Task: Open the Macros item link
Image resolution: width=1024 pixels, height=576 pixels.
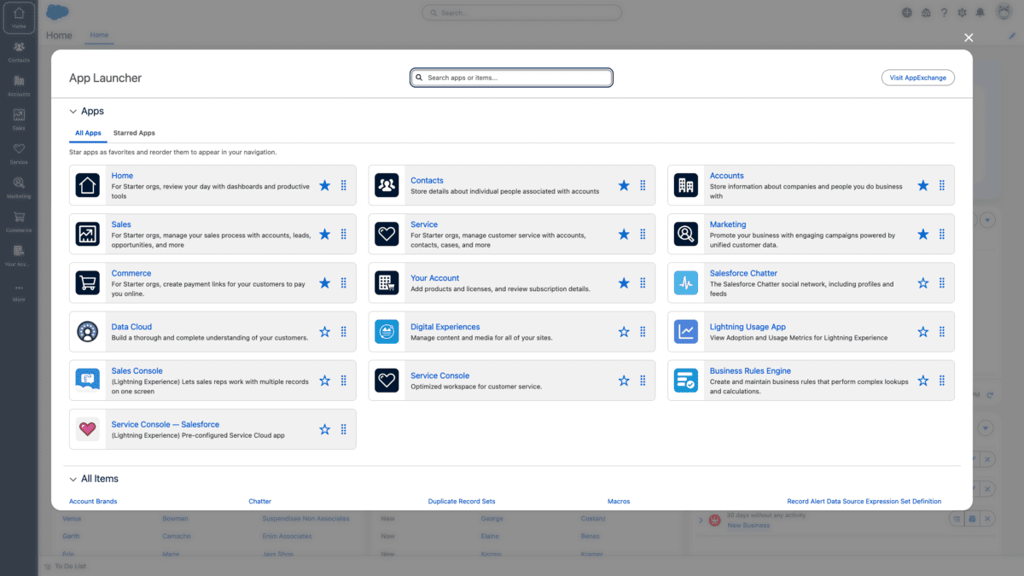Action: click(x=618, y=502)
